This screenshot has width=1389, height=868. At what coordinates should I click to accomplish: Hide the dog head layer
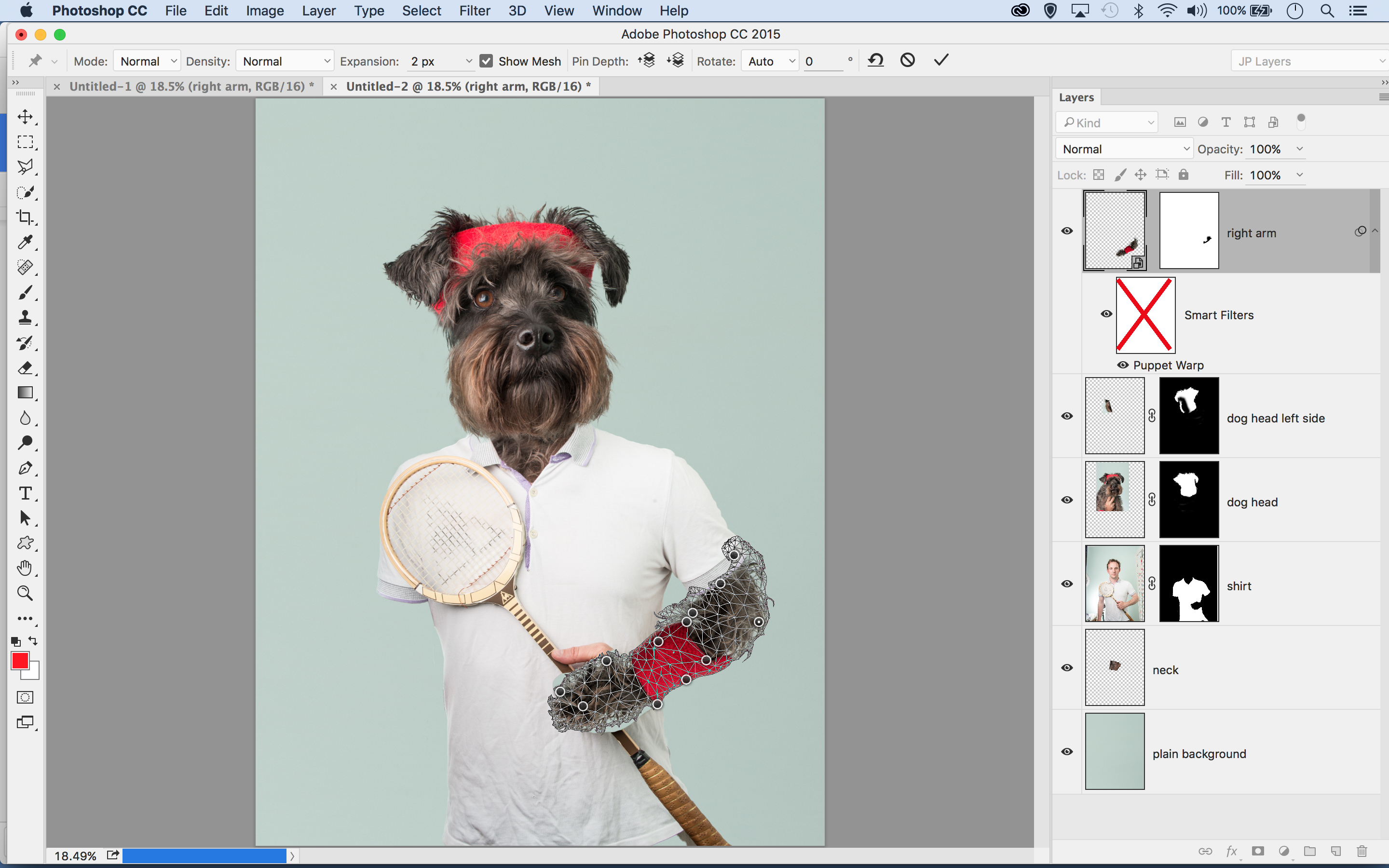(x=1066, y=500)
